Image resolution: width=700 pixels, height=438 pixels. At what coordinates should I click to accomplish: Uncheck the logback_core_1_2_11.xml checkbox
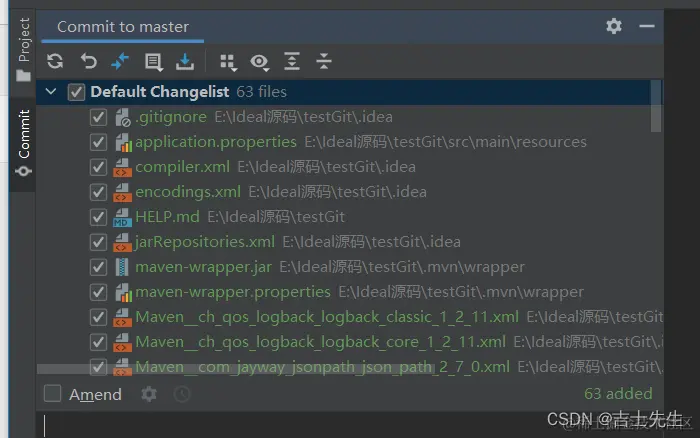98,342
